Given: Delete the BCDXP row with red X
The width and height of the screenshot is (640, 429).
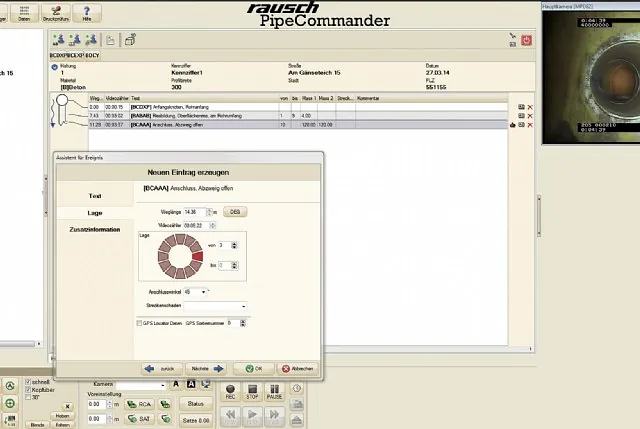Looking at the screenshot, I should pos(530,107).
